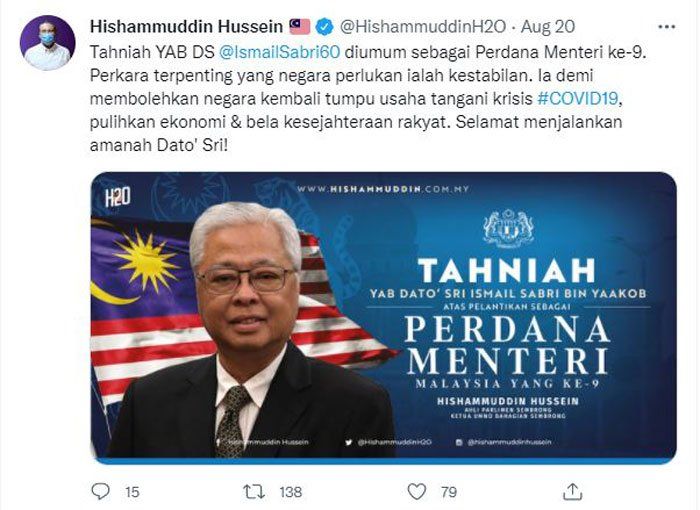Click the Malaysian flag emoji after the name

tap(300, 27)
